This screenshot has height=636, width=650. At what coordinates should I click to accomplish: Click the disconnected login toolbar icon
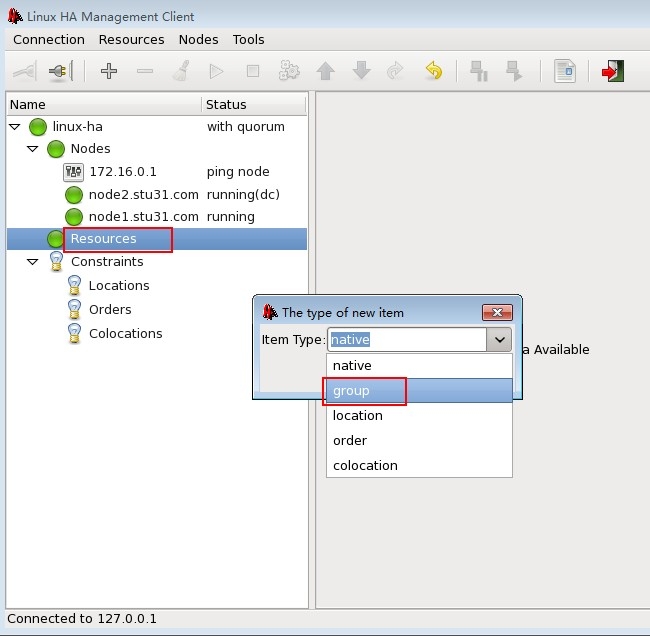(25, 71)
